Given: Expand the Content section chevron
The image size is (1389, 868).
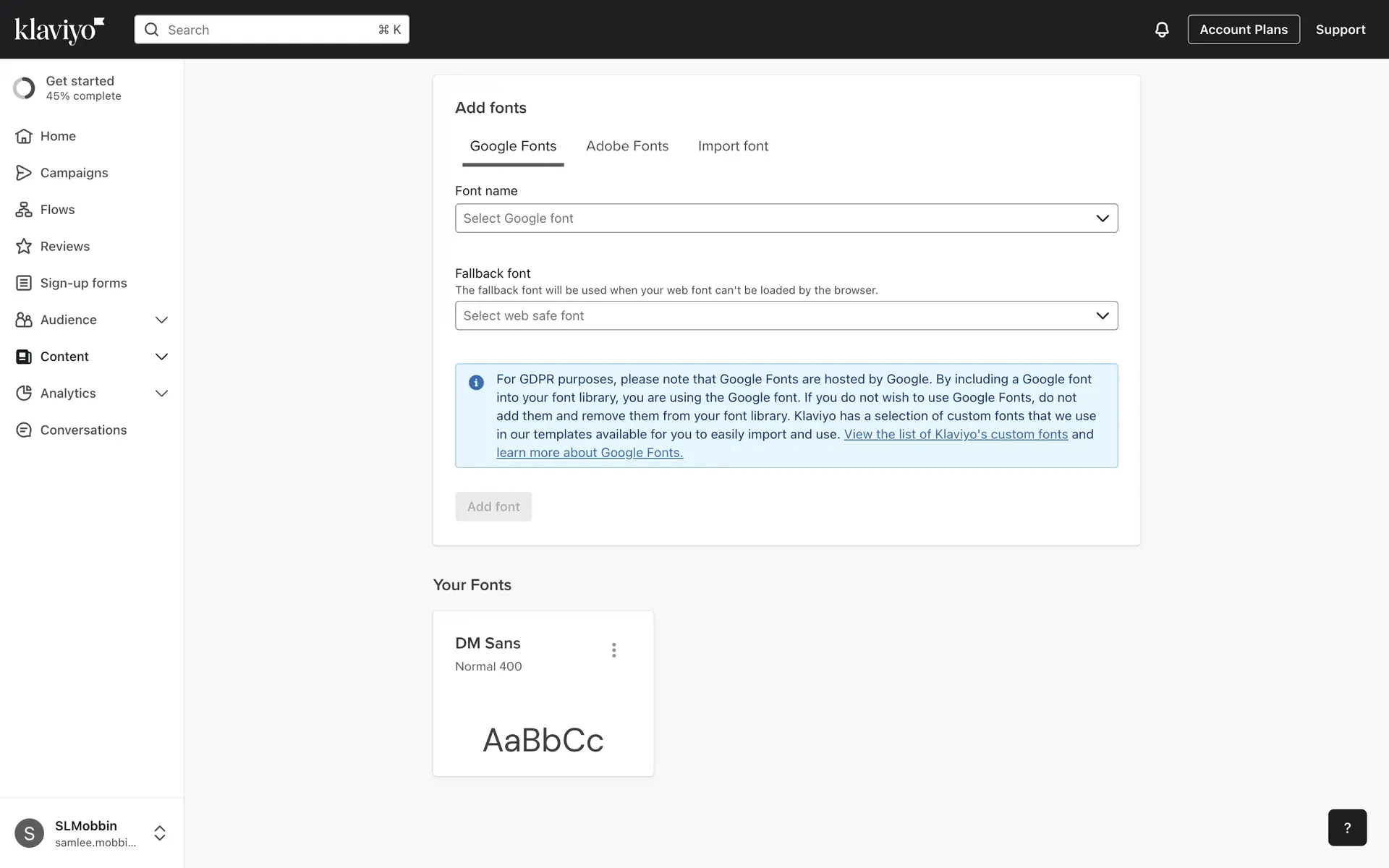Looking at the screenshot, I should [x=161, y=357].
